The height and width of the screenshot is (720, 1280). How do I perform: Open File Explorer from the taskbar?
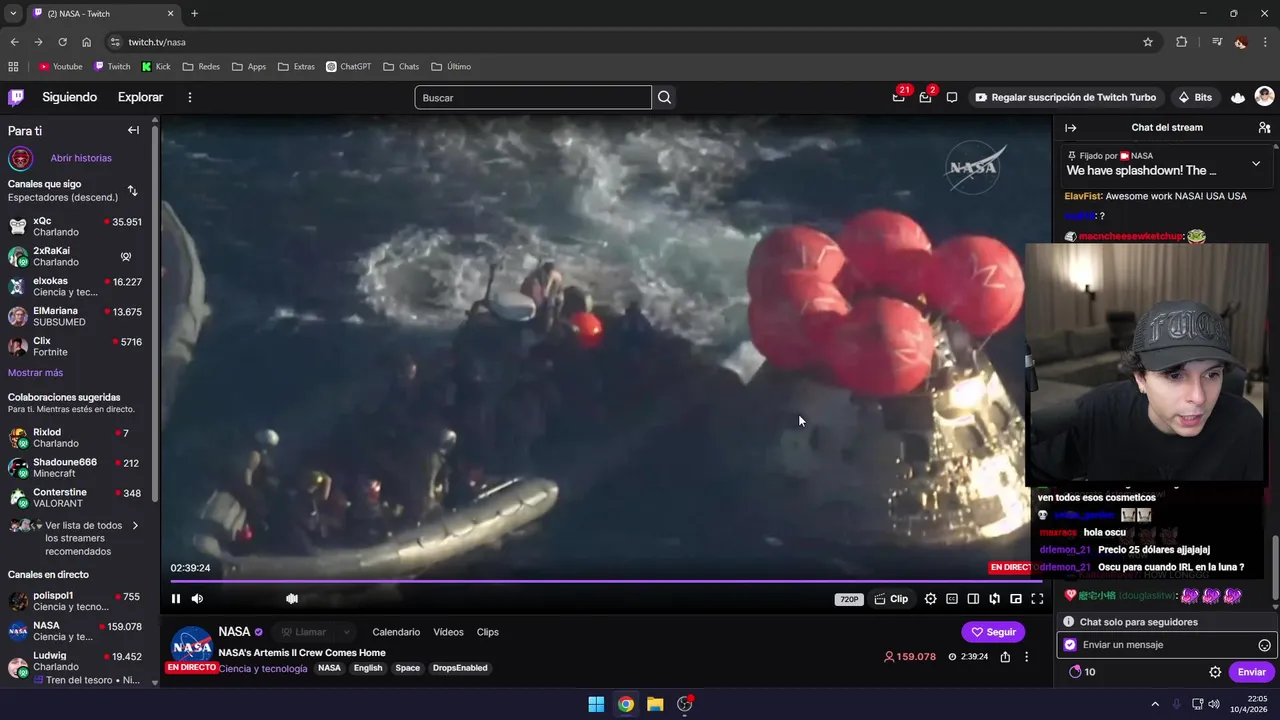coord(655,704)
